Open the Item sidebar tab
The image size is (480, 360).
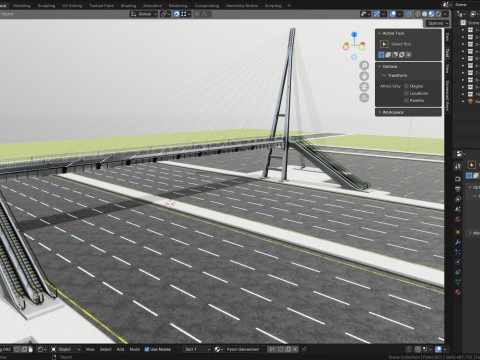447,37
